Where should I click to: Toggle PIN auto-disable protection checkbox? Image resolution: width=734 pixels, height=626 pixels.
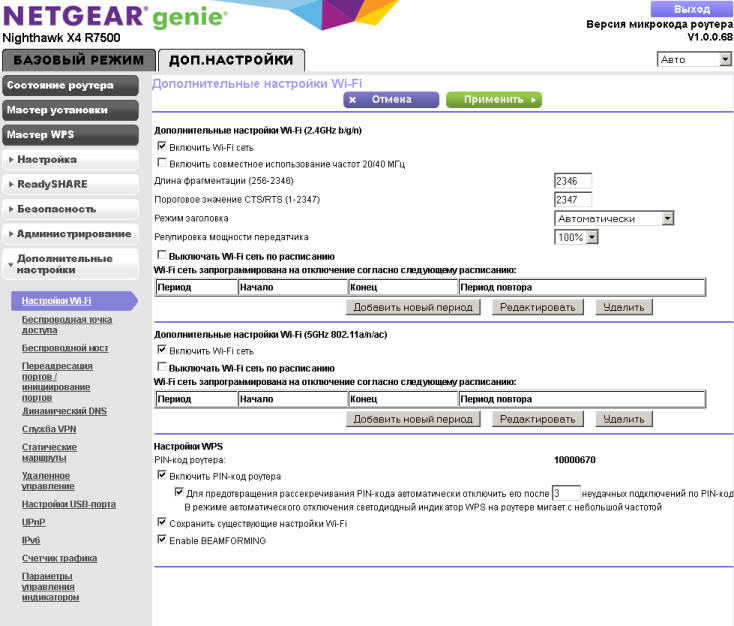point(179,492)
